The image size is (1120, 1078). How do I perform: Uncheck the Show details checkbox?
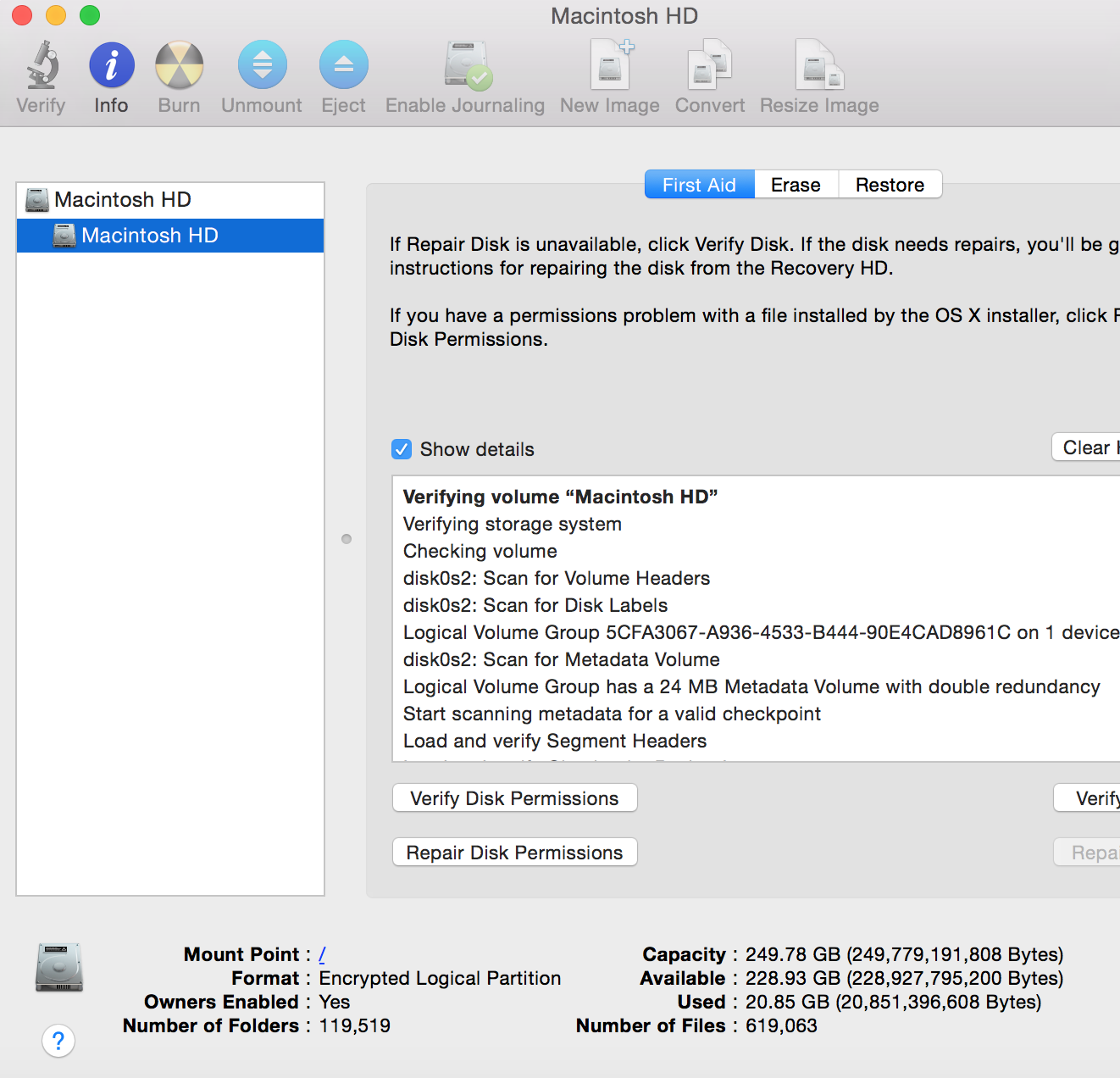(402, 449)
